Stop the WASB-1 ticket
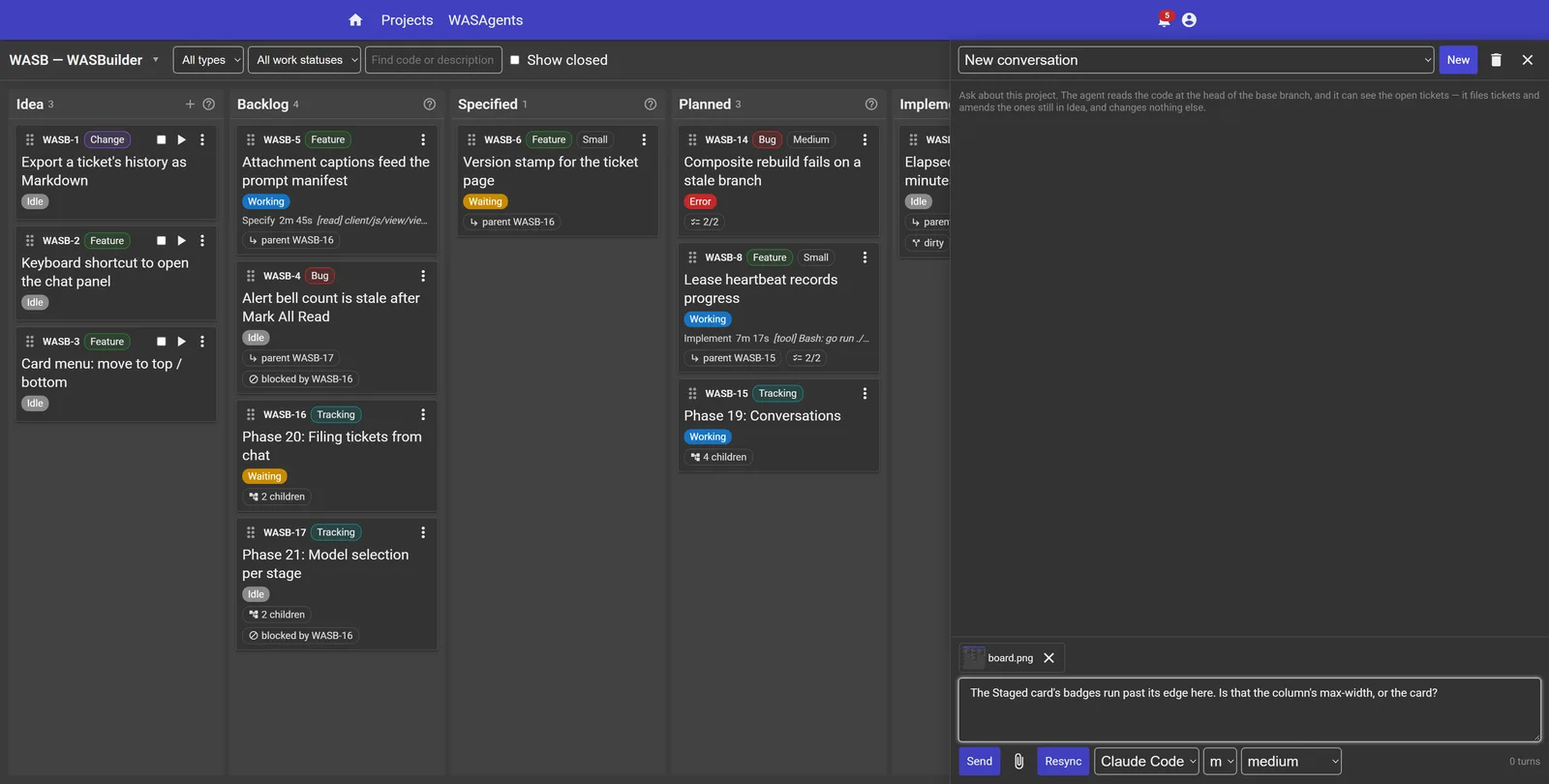1549x784 pixels. click(x=162, y=139)
